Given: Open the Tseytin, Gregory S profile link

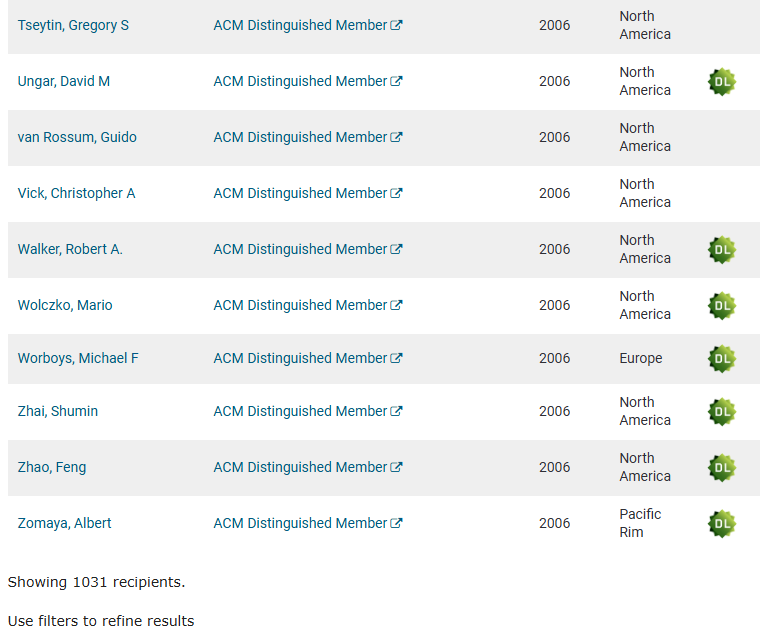Looking at the screenshot, I should [x=73, y=25].
